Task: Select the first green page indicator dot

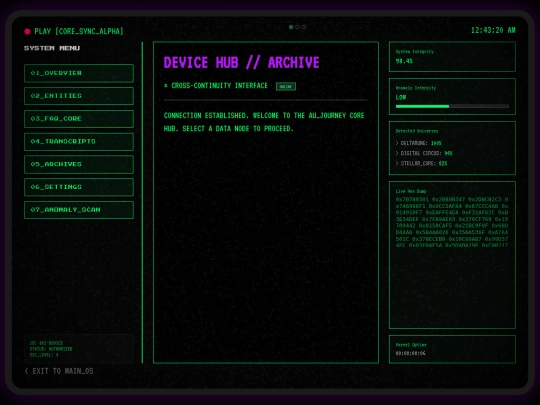Action: click(x=291, y=27)
